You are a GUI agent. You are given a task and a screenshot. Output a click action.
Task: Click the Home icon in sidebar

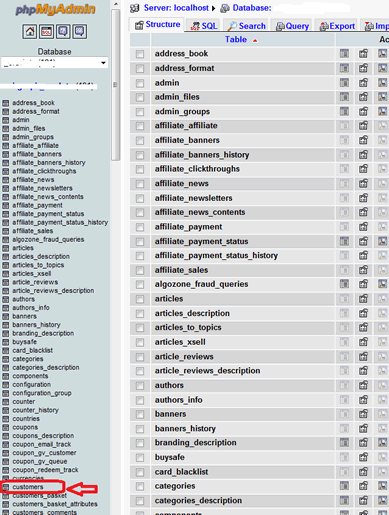point(30,32)
